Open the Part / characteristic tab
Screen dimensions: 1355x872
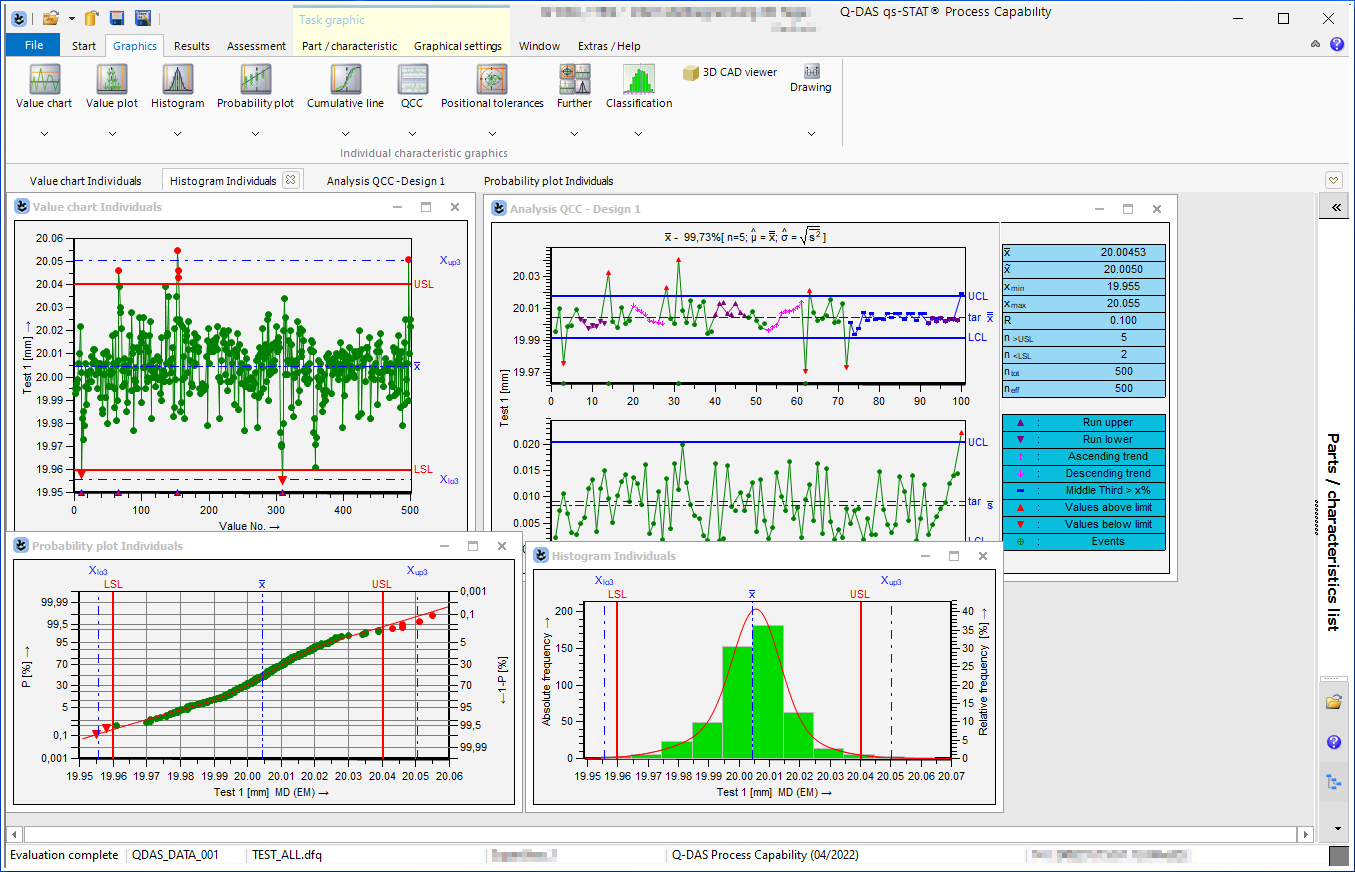pyautogui.click(x=349, y=46)
